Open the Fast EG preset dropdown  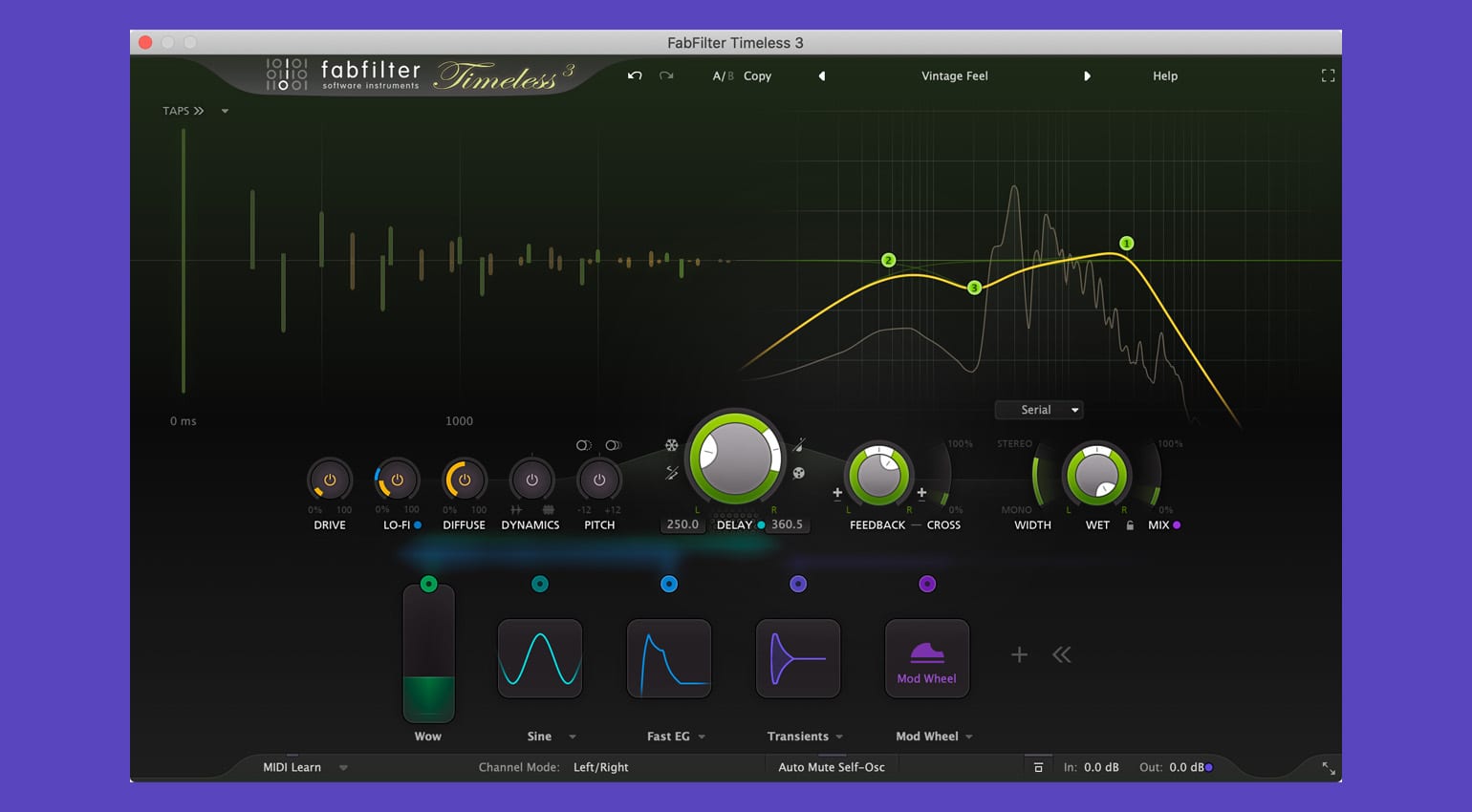pyautogui.click(x=703, y=736)
